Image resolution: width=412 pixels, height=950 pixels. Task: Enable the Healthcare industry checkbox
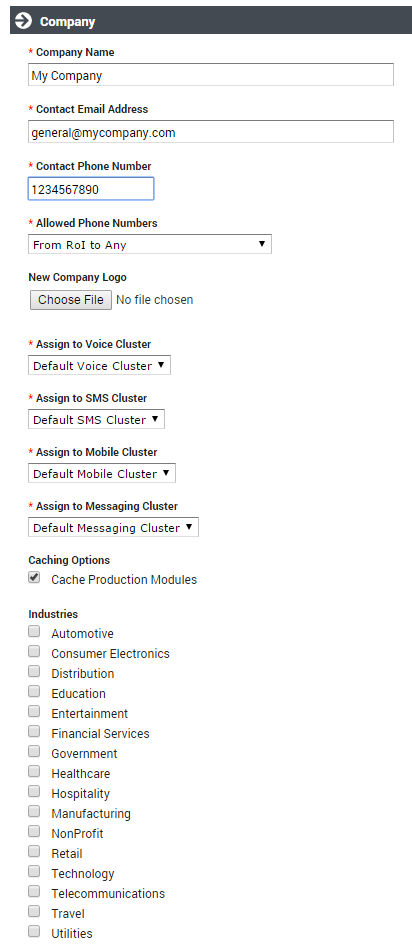click(x=34, y=771)
